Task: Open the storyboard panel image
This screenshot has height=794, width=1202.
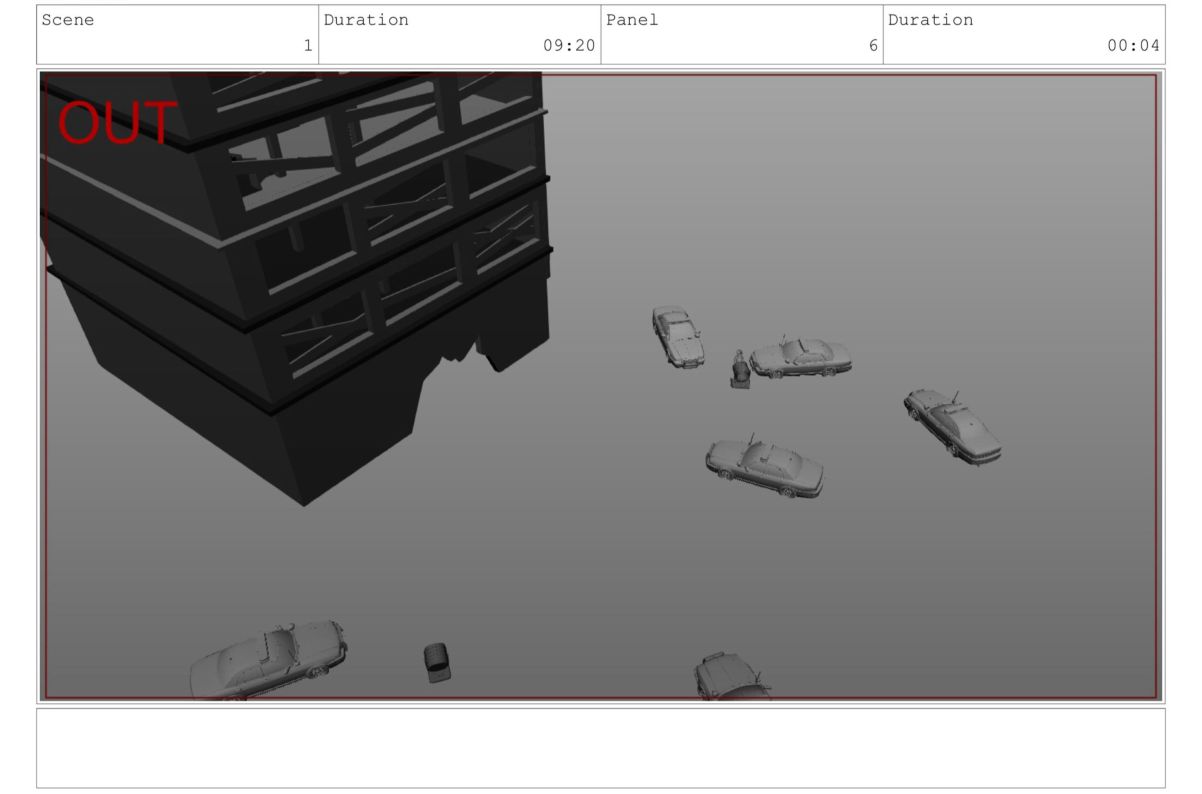Action: [x=601, y=386]
